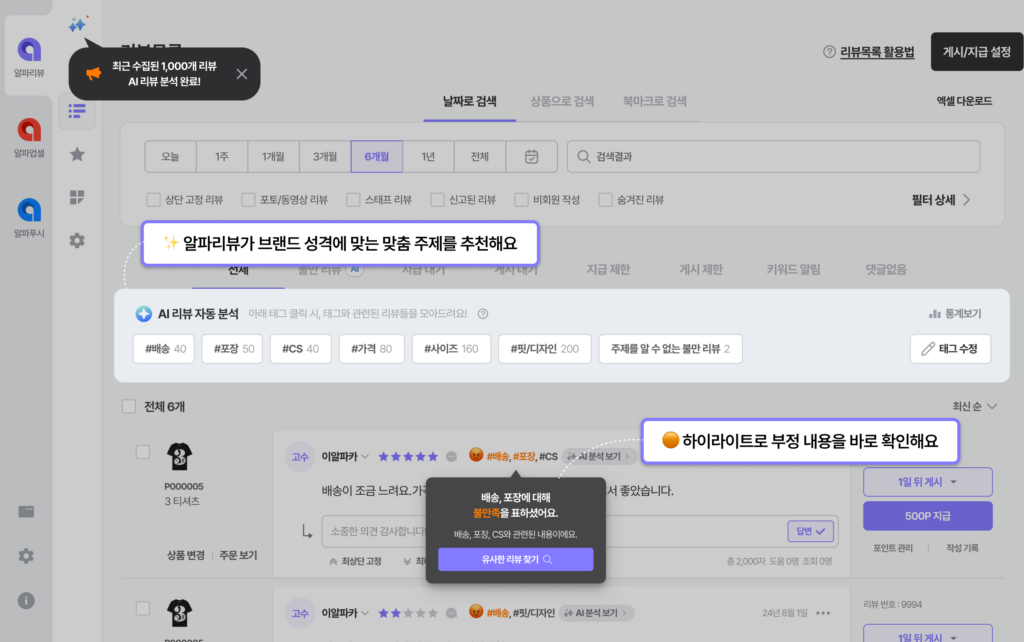Viewport: 1024px width, 642px height.
Task: Click the info icon at bottom left
Action: pyautogui.click(x=26, y=601)
